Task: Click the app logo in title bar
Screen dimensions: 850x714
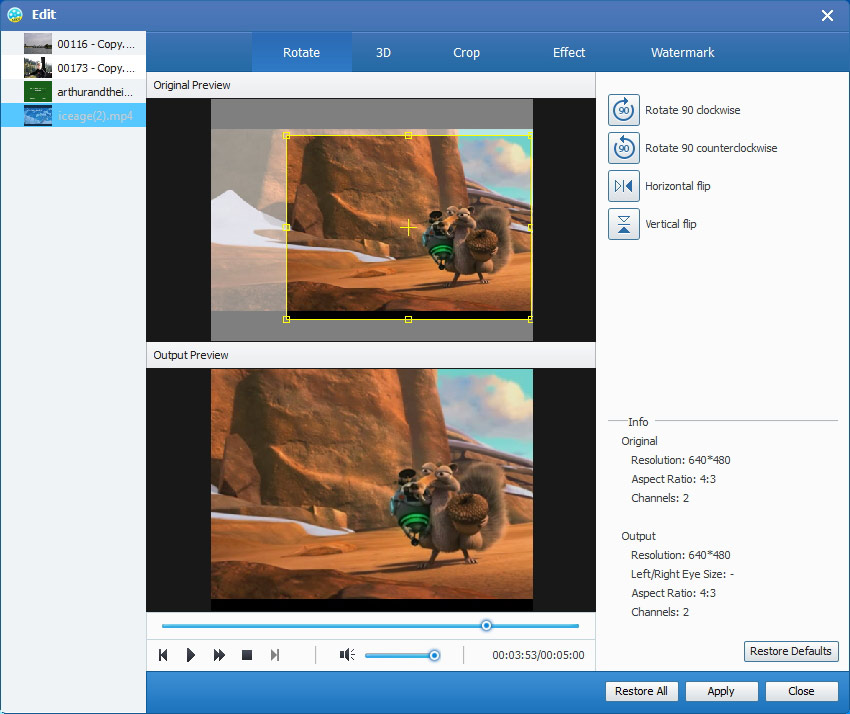Action: pyautogui.click(x=15, y=15)
